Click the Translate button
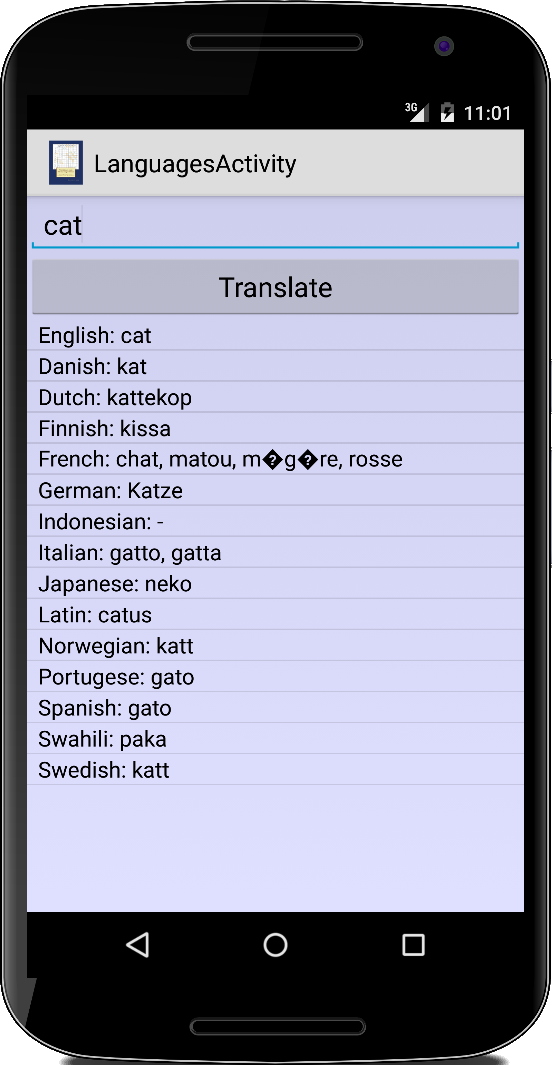The image size is (552, 1065). pos(275,287)
